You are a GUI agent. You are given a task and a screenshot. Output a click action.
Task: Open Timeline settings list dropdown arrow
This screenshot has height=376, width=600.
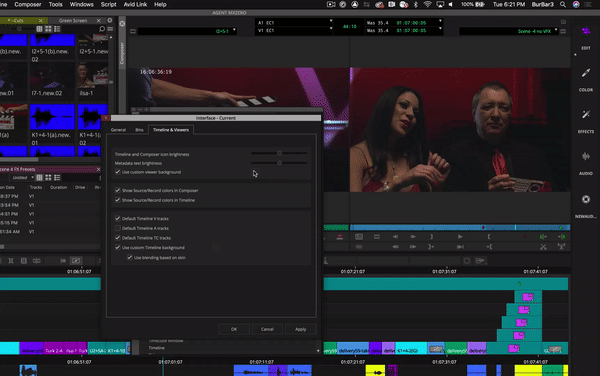tap(318, 350)
